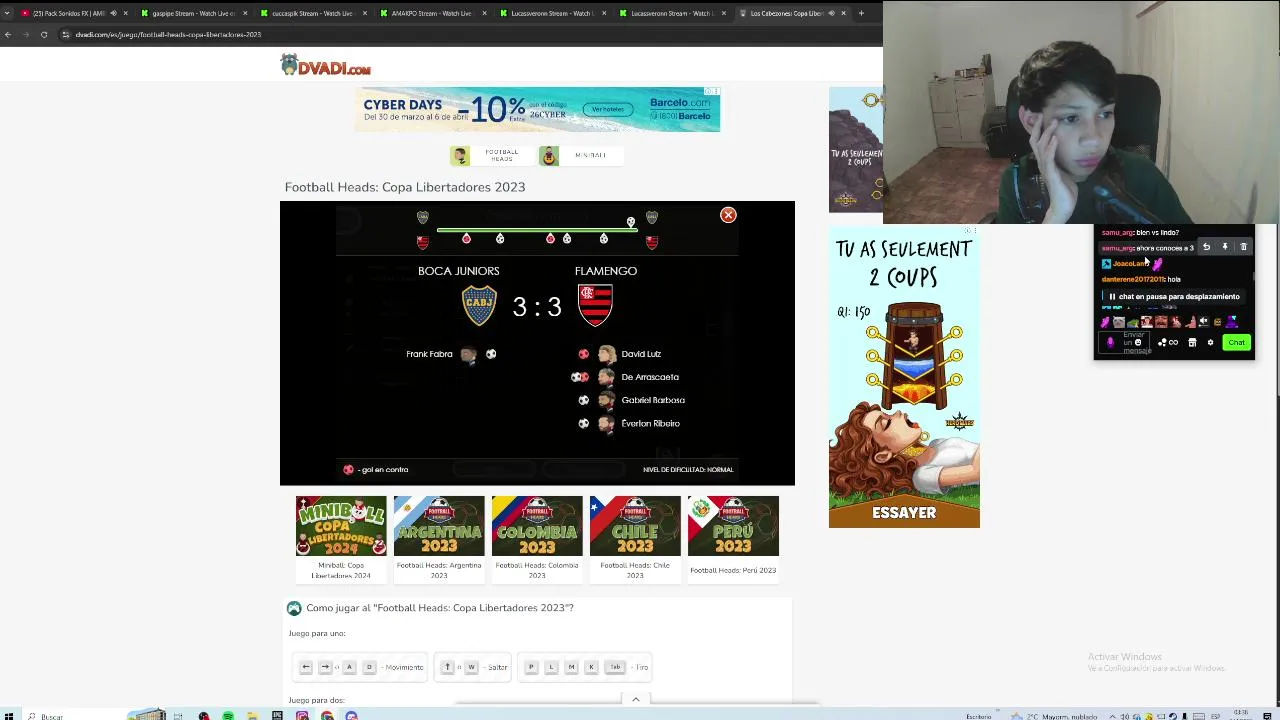The height and width of the screenshot is (720, 1280).
Task: Click the gol en contra legend
Action: [x=376, y=469]
